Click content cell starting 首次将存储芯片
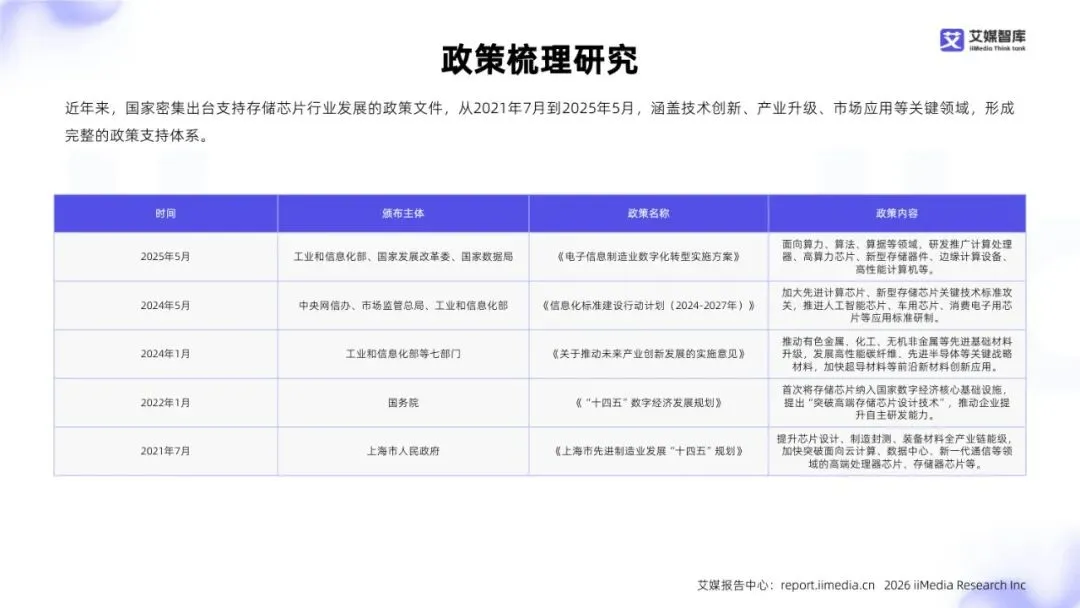Screen dimensions: 1080x608 point(897,403)
